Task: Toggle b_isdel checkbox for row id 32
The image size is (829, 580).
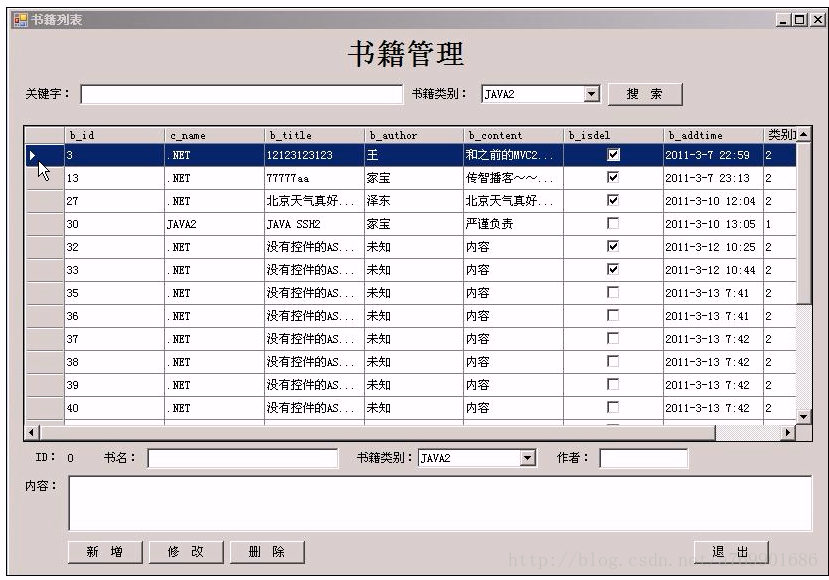Action: pyautogui.click(x=613, y=247)
